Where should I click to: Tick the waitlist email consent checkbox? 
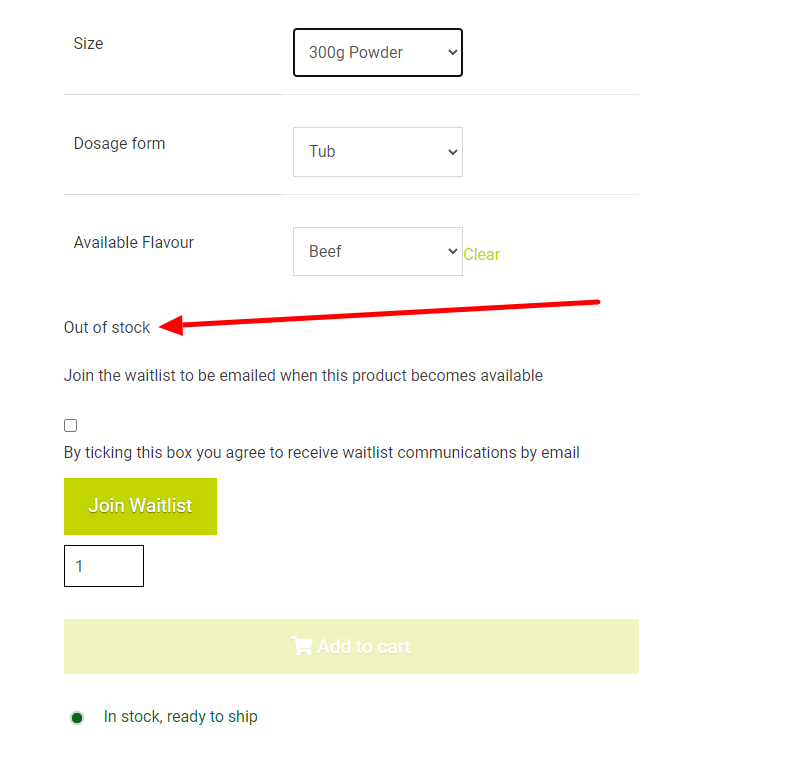tap(70, 426)
